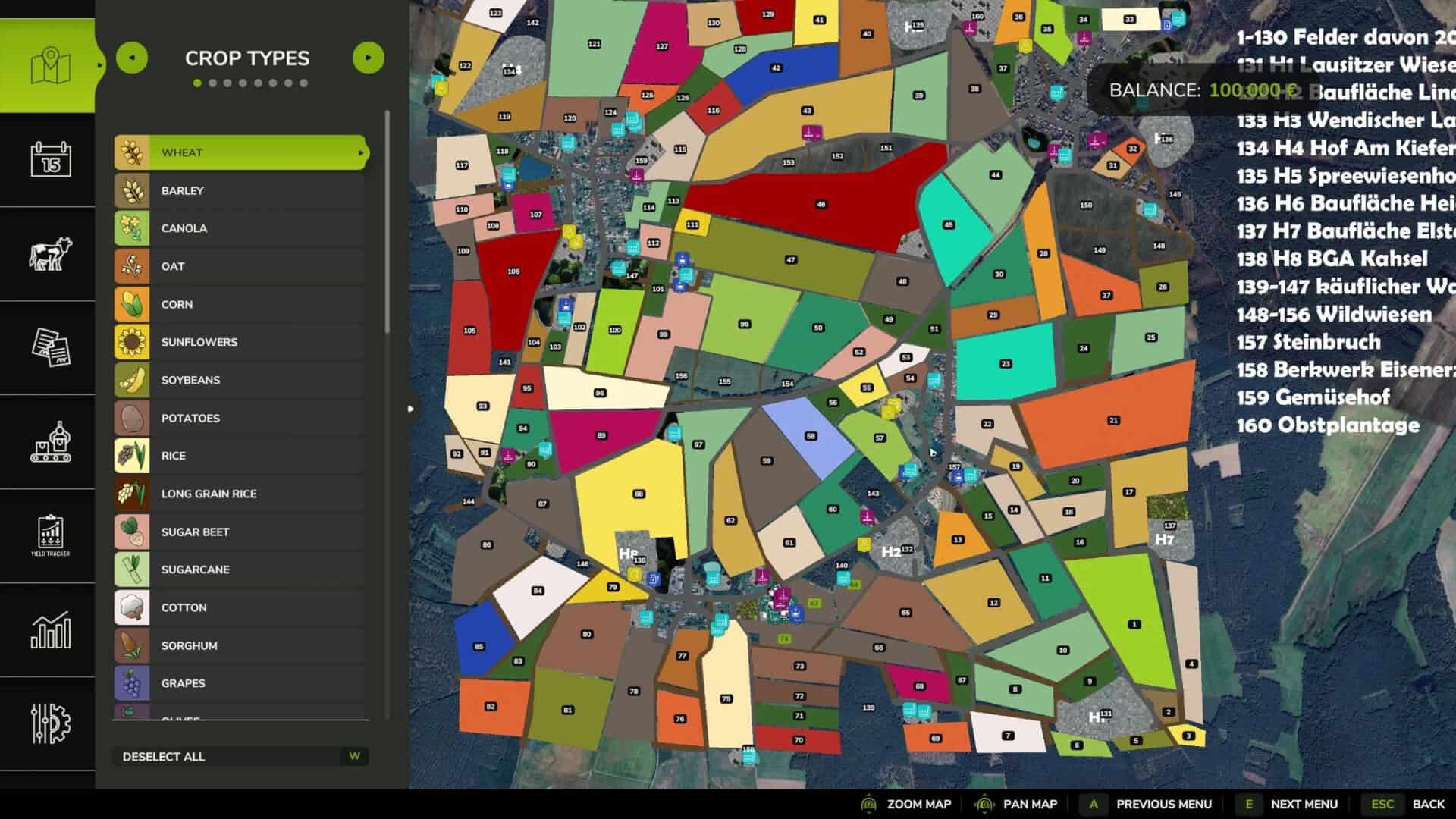Select PREVIOUS MENU in the bottom bar
The image size is (1456, 819).
pyautogui.click(x=1164, y=804)
